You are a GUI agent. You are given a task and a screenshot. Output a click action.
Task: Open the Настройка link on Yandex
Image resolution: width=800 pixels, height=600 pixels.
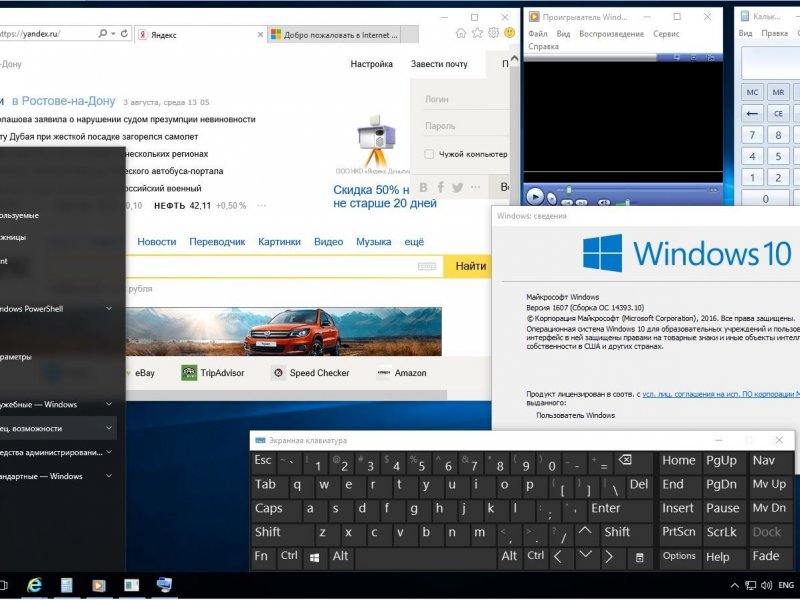(x=371, y=64)
